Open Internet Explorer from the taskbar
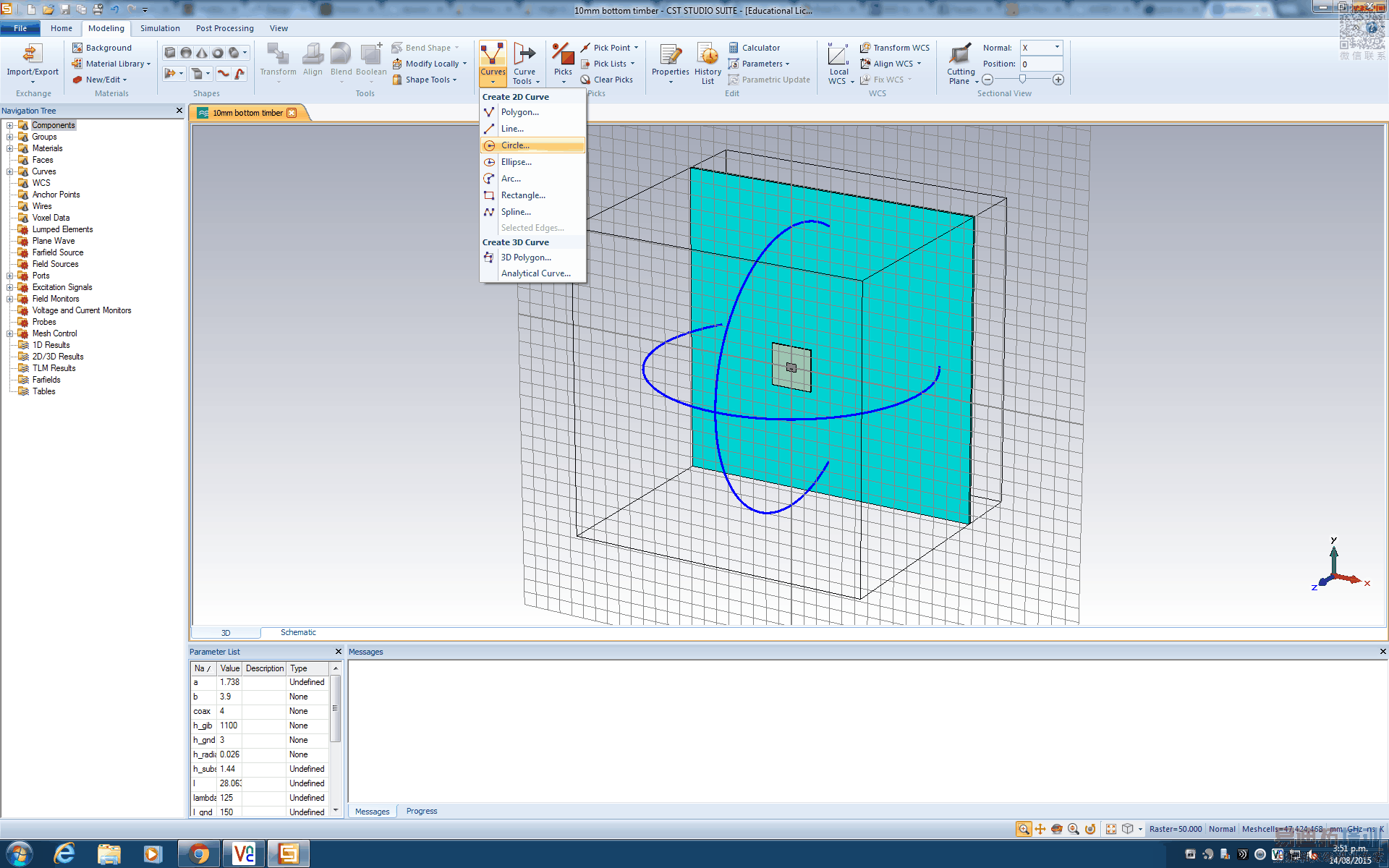 (x=64, y=854)
